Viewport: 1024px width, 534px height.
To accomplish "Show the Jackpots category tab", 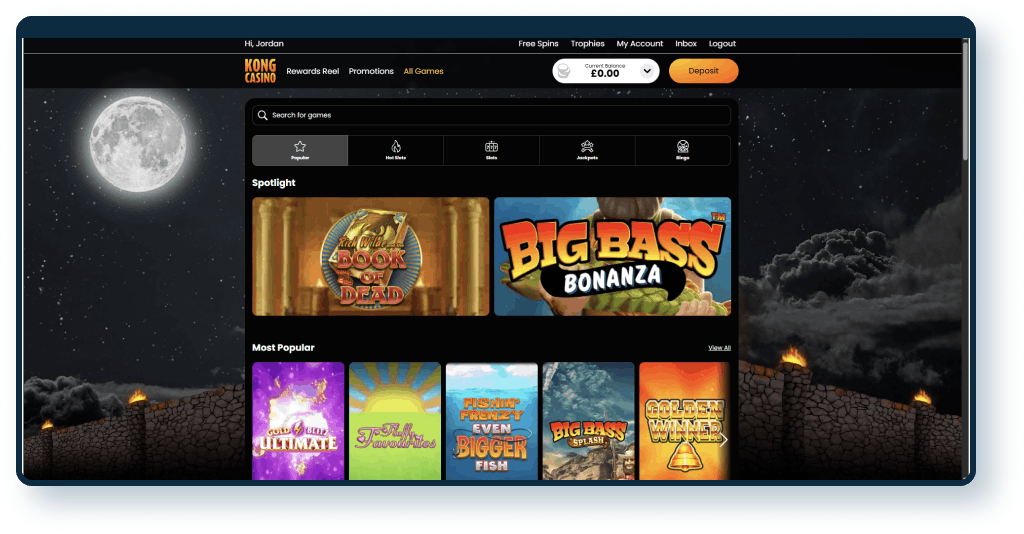I will pyautogui.click(x=587, y=150).
